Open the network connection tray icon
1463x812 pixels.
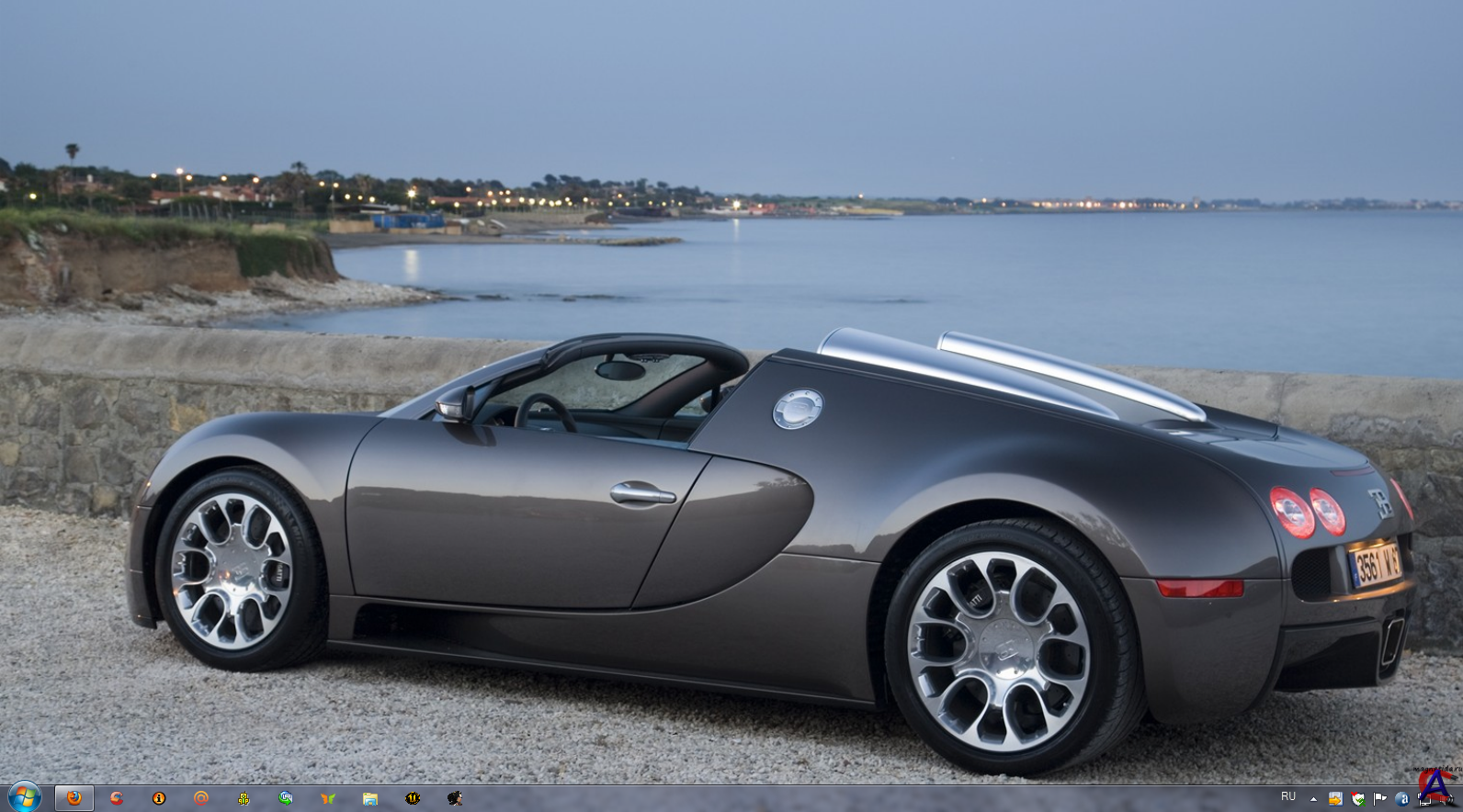tap(1424, 800)
